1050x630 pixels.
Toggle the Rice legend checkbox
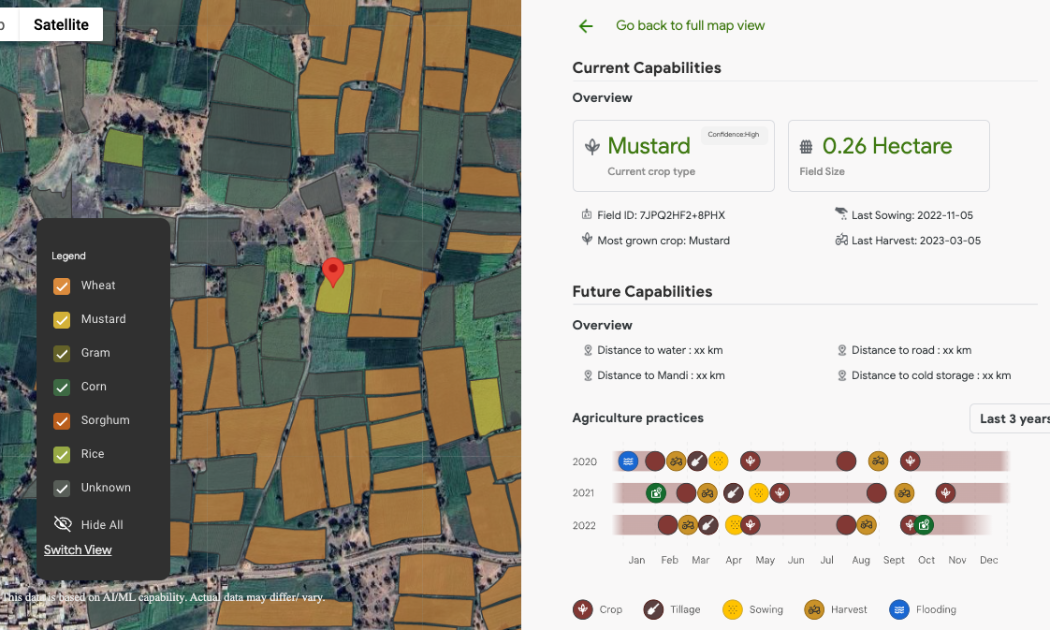tap(62, 455)
